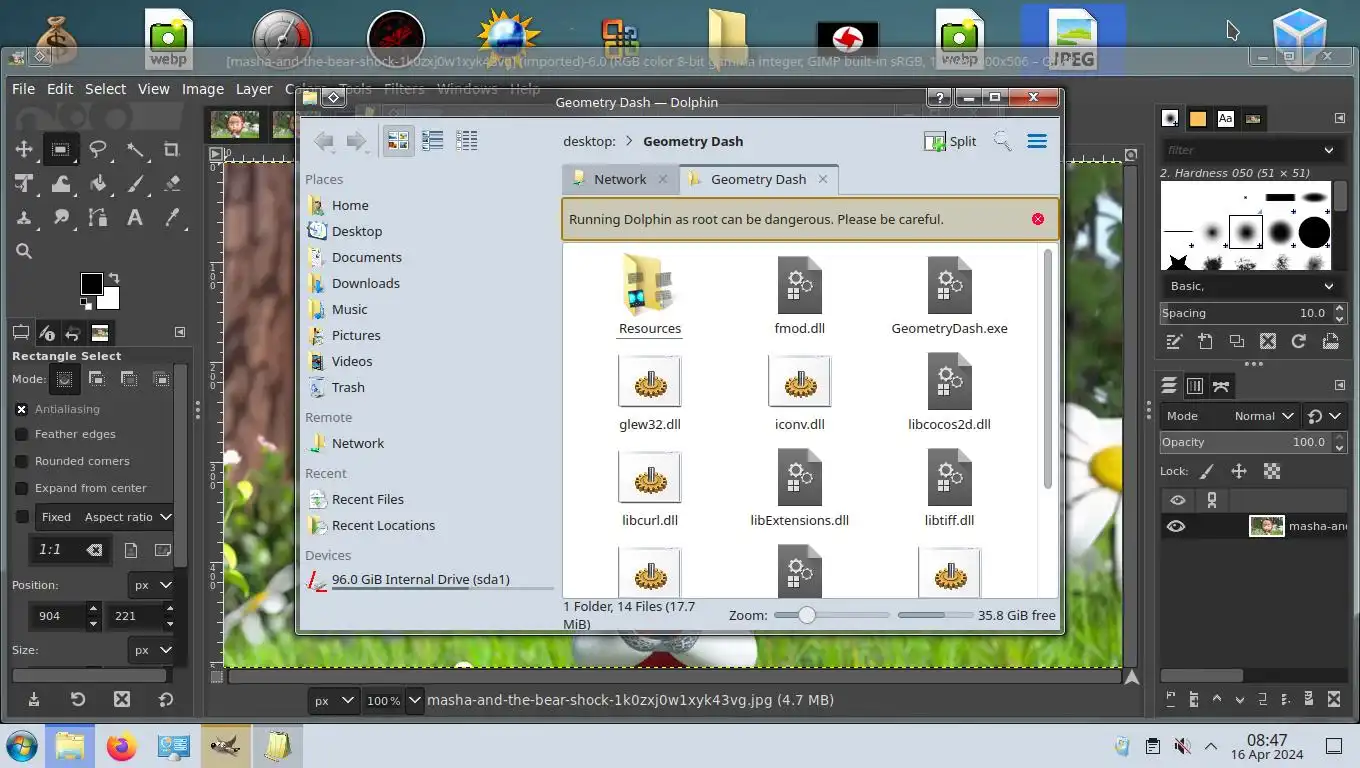The width and height of the screenshot is (1360, 768).
Task: Switch Dolphin to Compact view mode
Action: click(432, 141)
